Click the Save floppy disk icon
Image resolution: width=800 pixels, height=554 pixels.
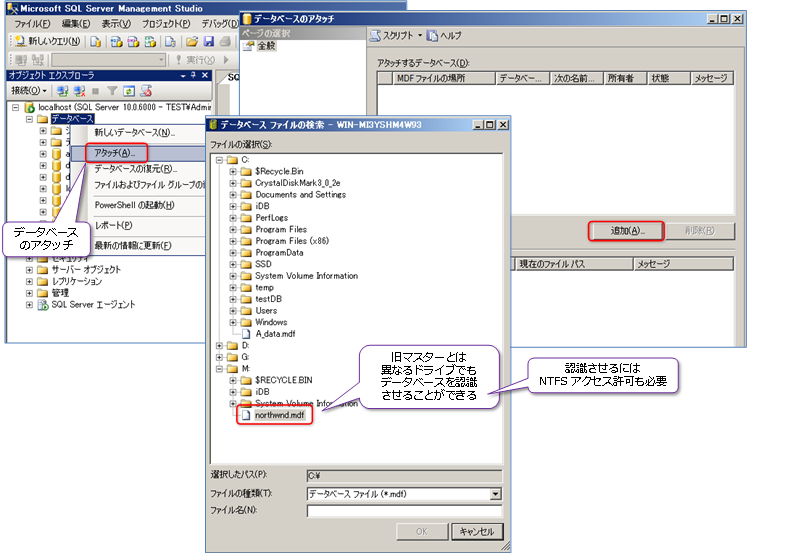click(x=208, y=41)
